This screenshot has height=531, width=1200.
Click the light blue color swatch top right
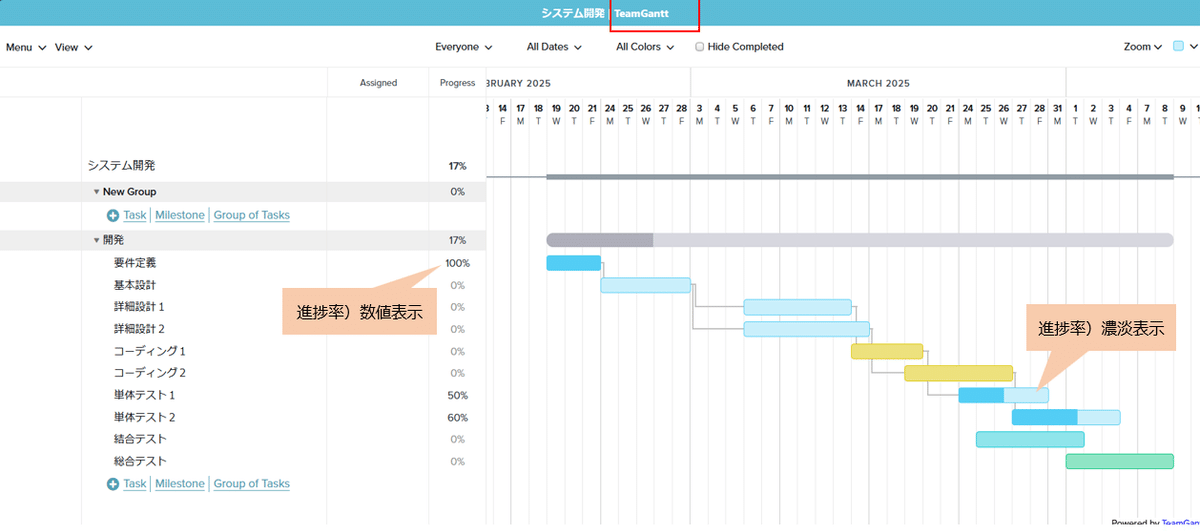point(1178,46)
